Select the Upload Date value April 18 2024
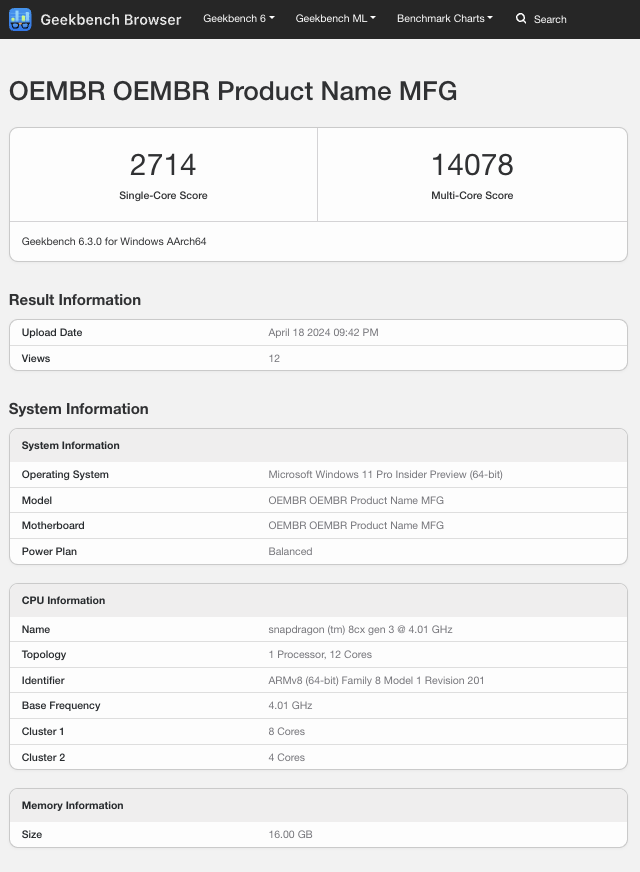This screenshot has width=640, height=872. (x=323, y=332)
